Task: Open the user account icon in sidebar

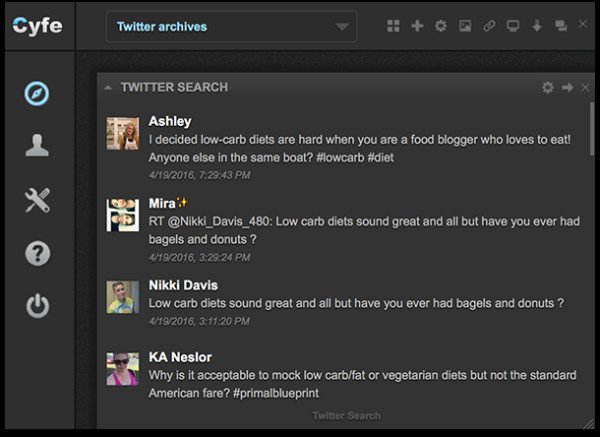Action: pyautogui.click(x=37, y=145)
